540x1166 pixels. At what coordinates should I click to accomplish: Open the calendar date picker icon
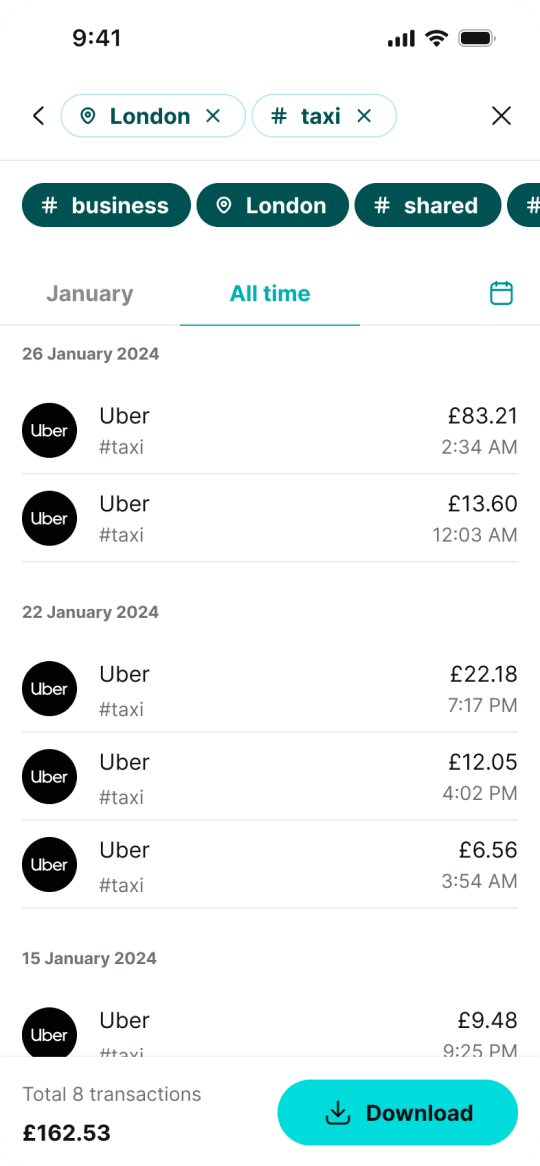click(x=501, y=293)
